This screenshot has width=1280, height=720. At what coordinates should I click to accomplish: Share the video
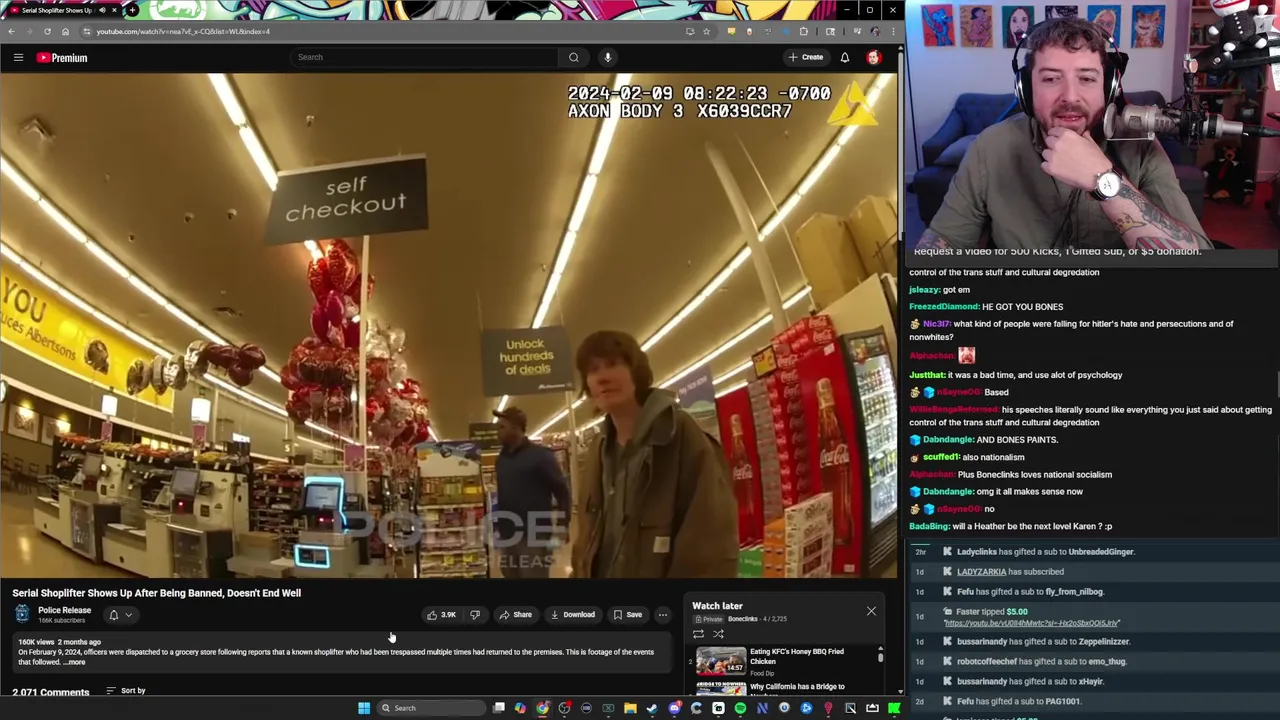click(x=516, y=615)
